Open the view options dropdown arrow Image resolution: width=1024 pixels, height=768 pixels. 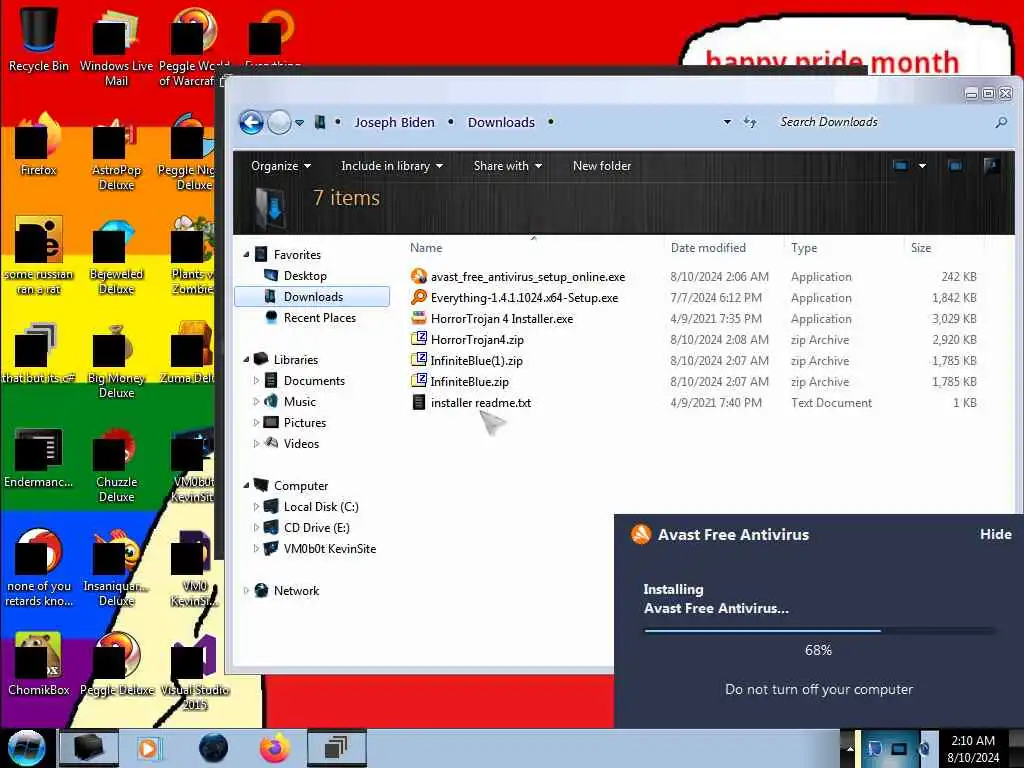(x=922, y=166)
